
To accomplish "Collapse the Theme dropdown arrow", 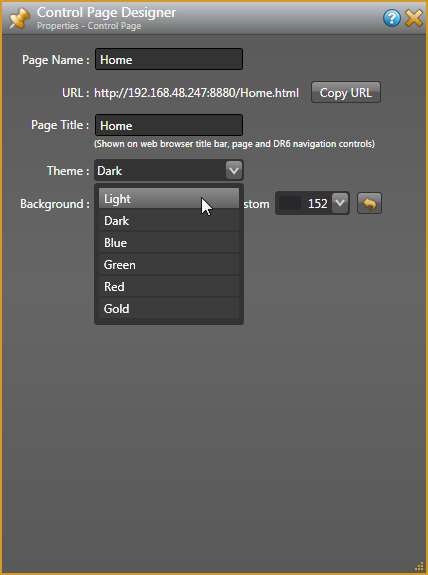I will (234, 171).
